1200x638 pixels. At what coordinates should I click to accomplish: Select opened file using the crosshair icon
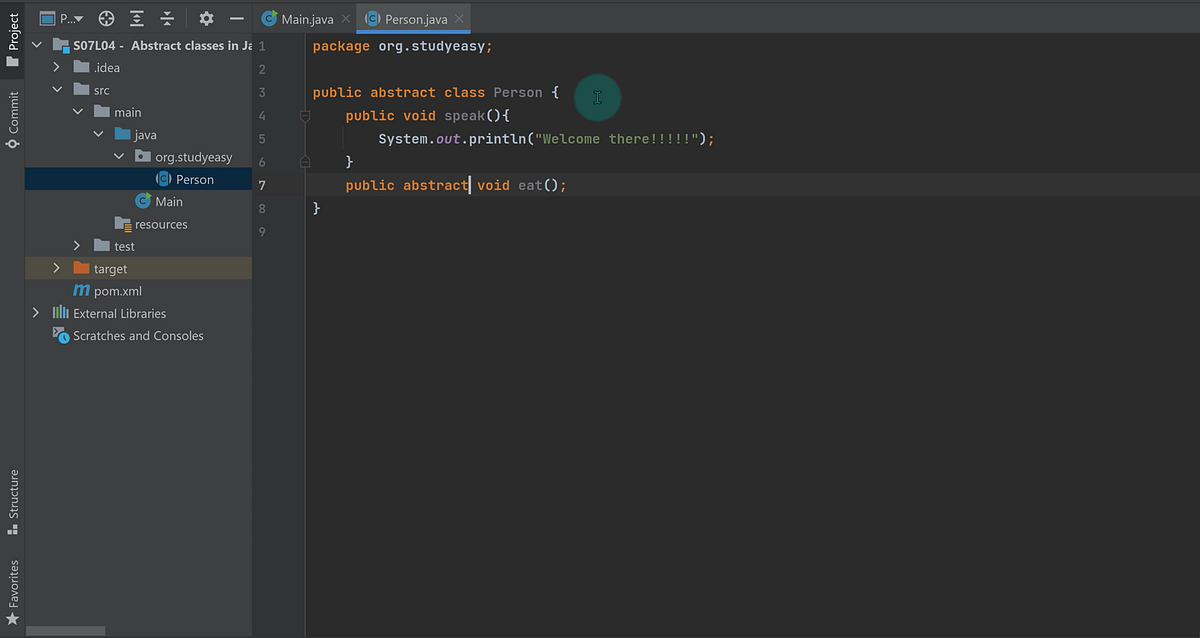click(x=105, y=17)
